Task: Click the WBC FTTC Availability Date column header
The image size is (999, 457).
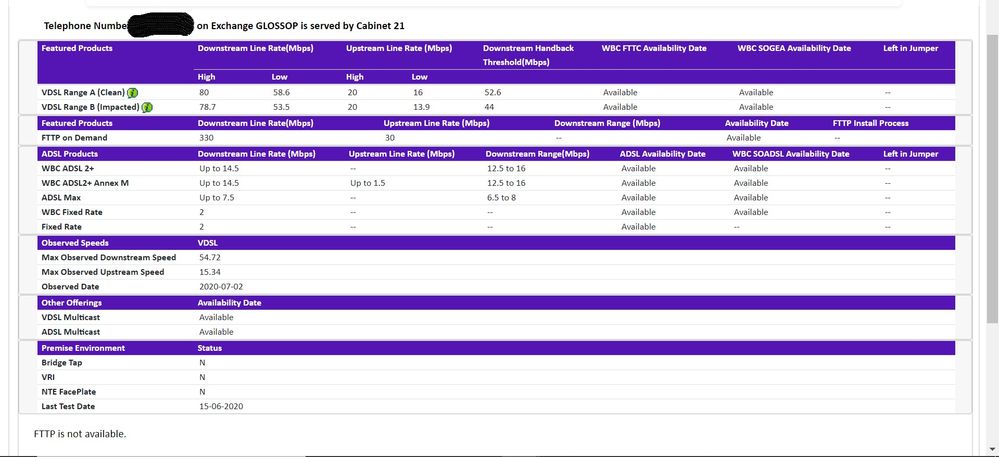Action: click(654, 48)
